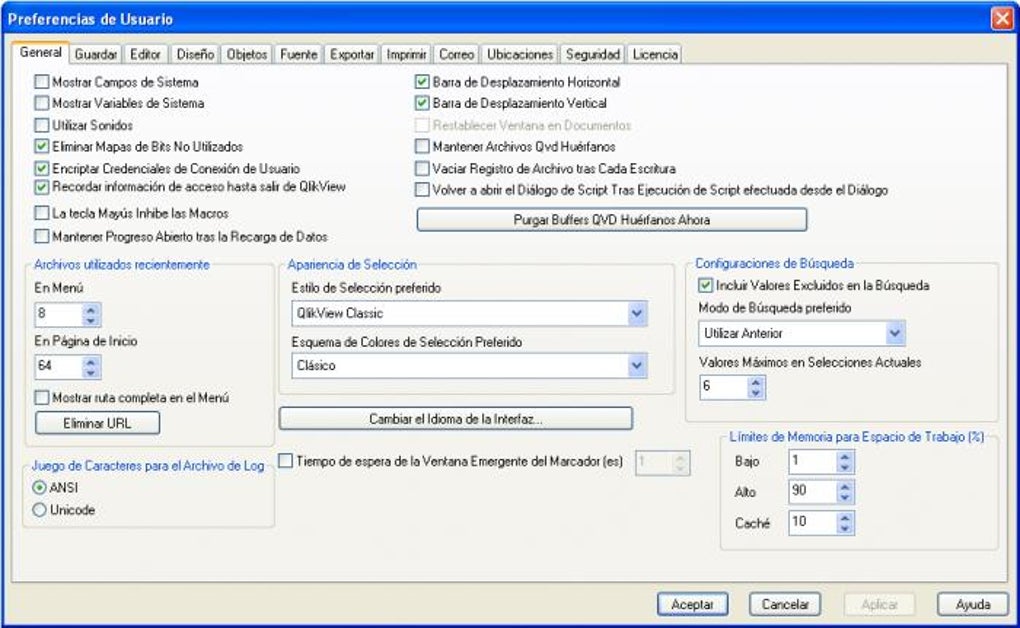The image size is (1020, 628).
Task: Increase the Bajo memory limit value
Action: (x=845, y=455)
